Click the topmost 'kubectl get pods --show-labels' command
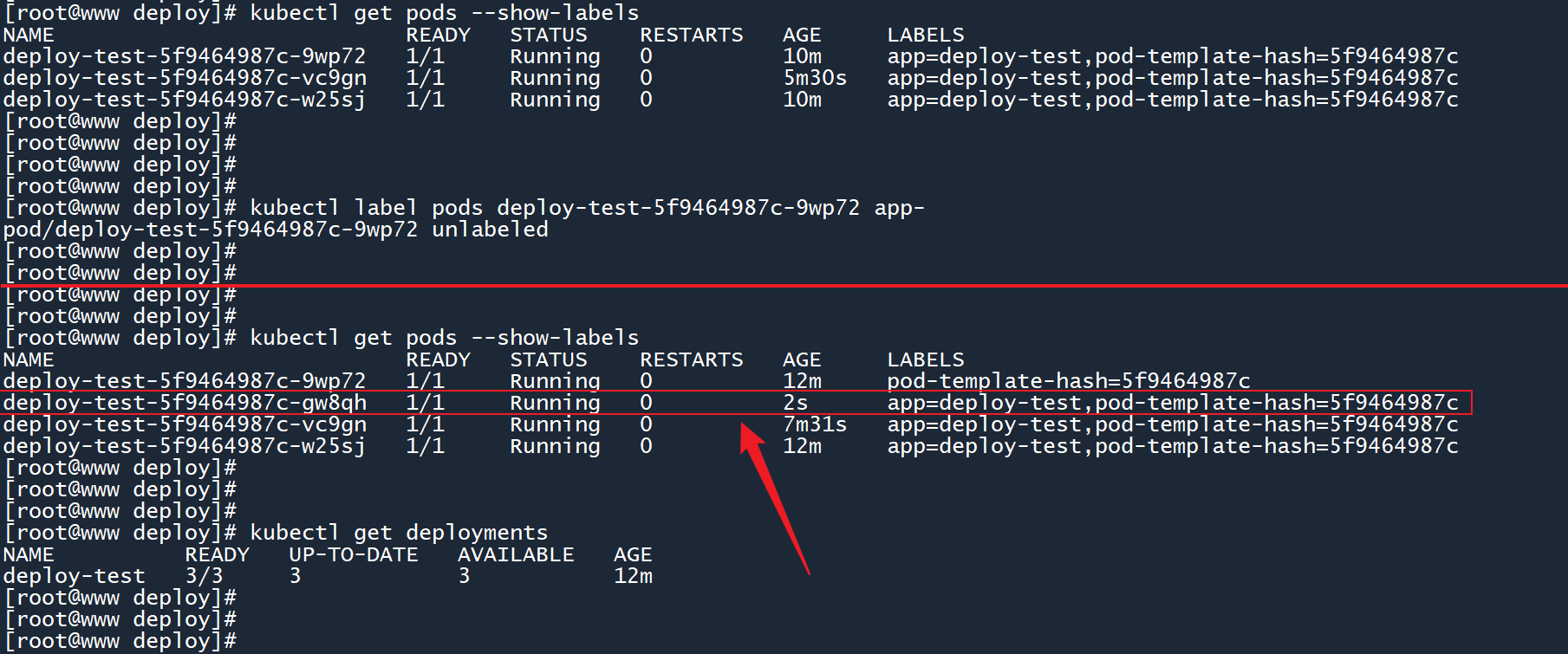The width and height of the screenshot is (1568, 654). click(x=444, y=13)
